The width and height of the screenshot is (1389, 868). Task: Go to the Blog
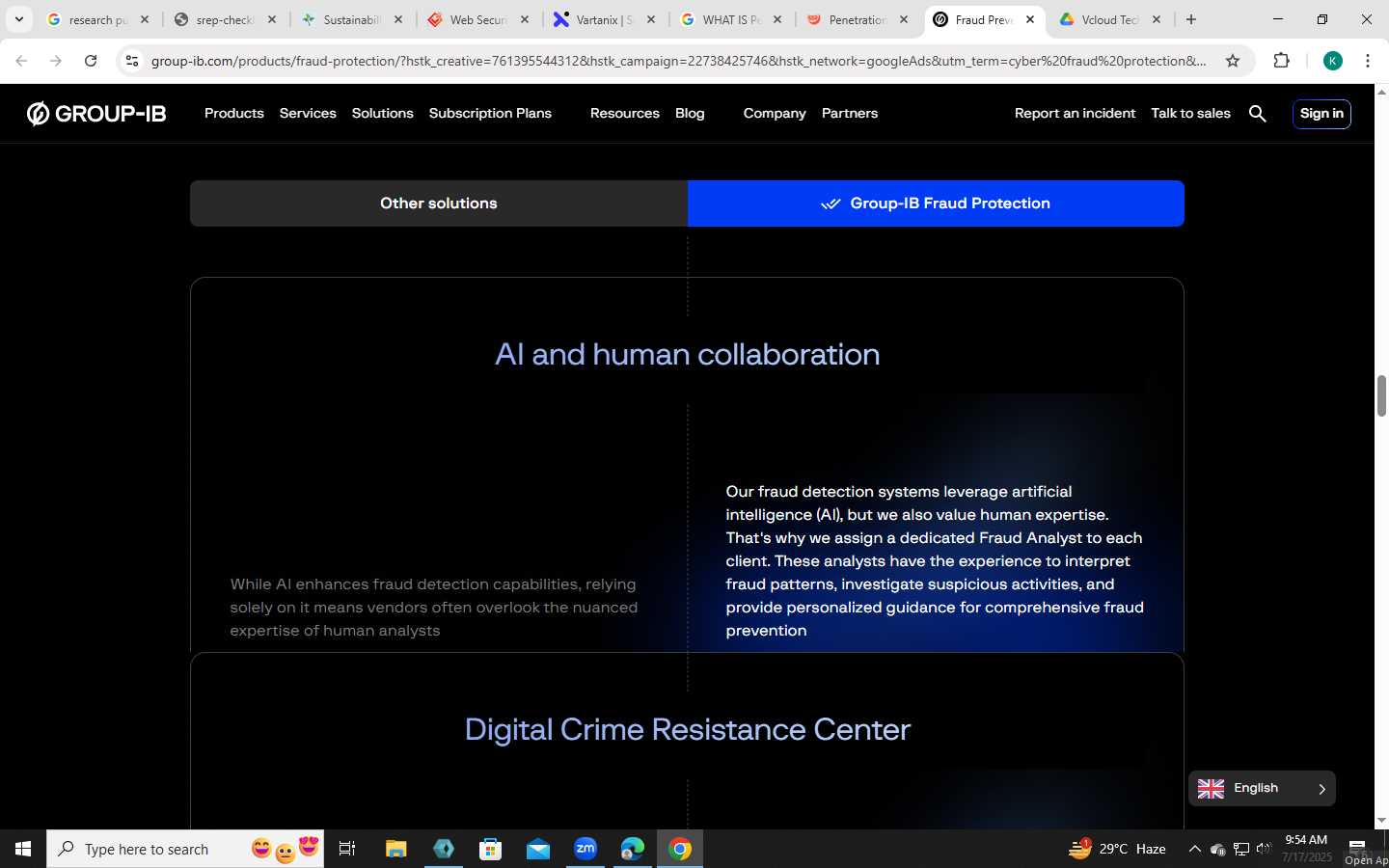point(690,114)
